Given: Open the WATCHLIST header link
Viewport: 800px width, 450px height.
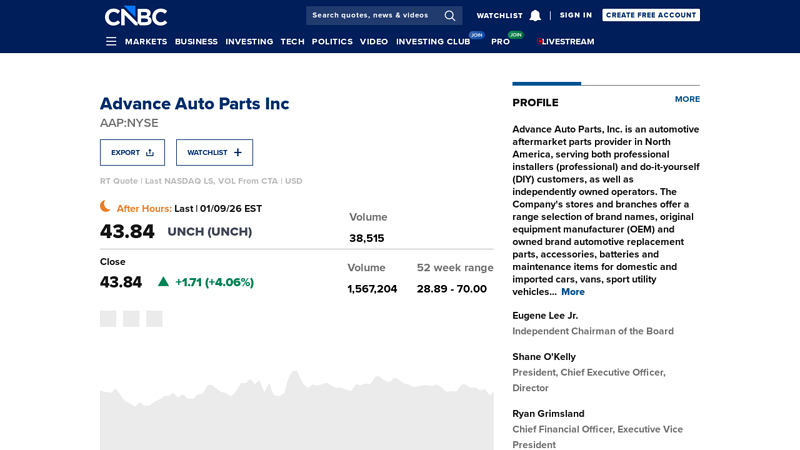Looking at the screenshot, I should click(x=499, y=16).
